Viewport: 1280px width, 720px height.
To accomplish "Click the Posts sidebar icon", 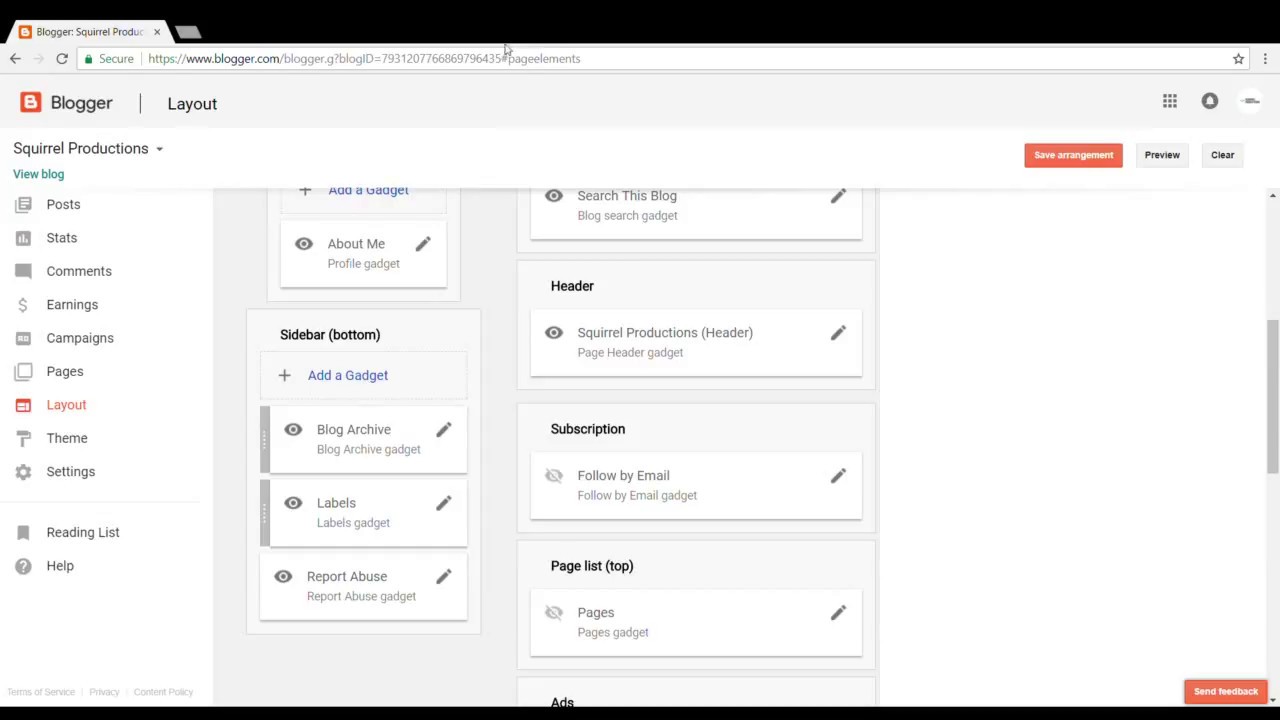I will click(x=23, y=204).
